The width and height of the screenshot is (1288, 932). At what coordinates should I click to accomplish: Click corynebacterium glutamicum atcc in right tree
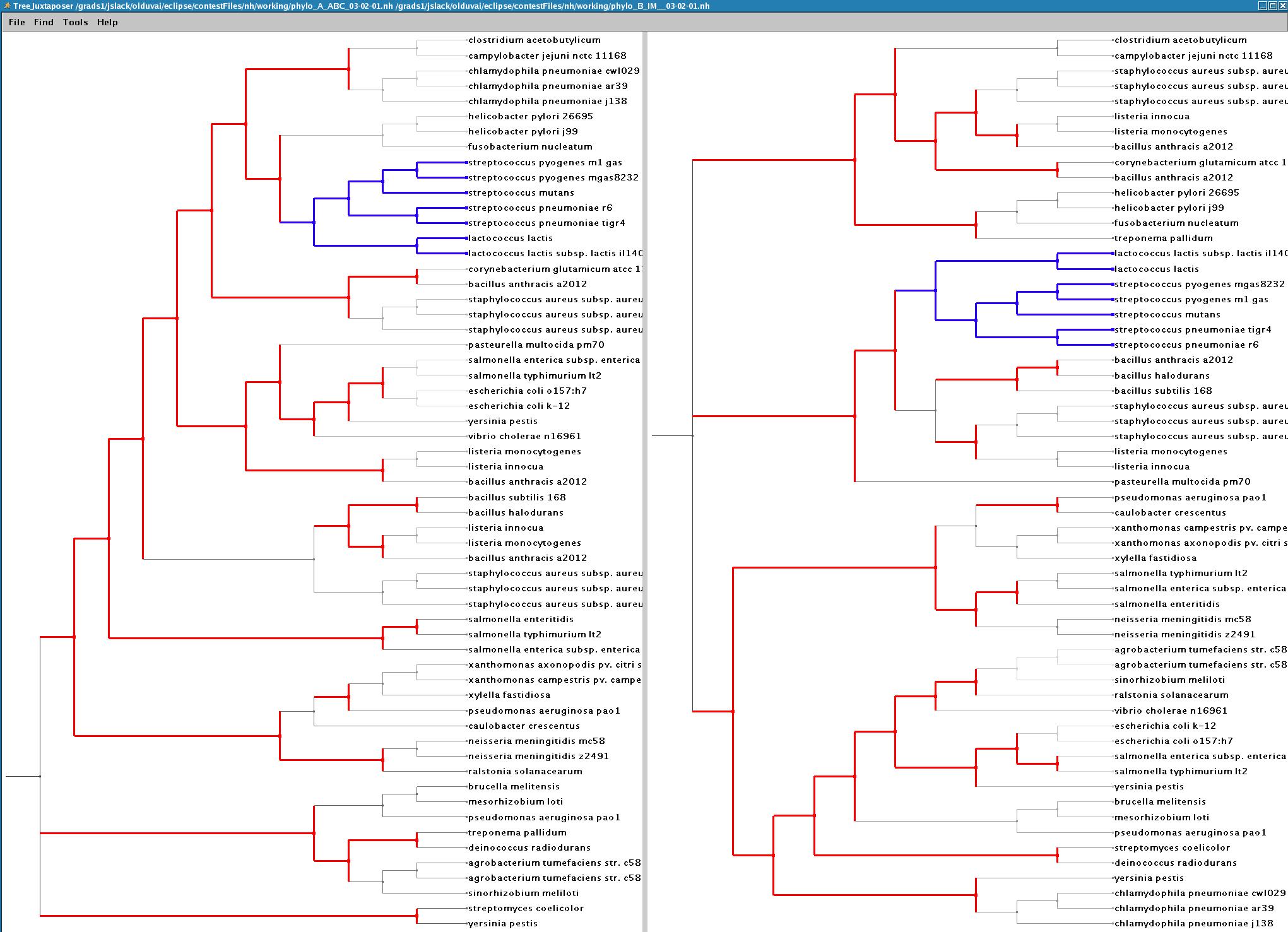[x=1200, y=162]
